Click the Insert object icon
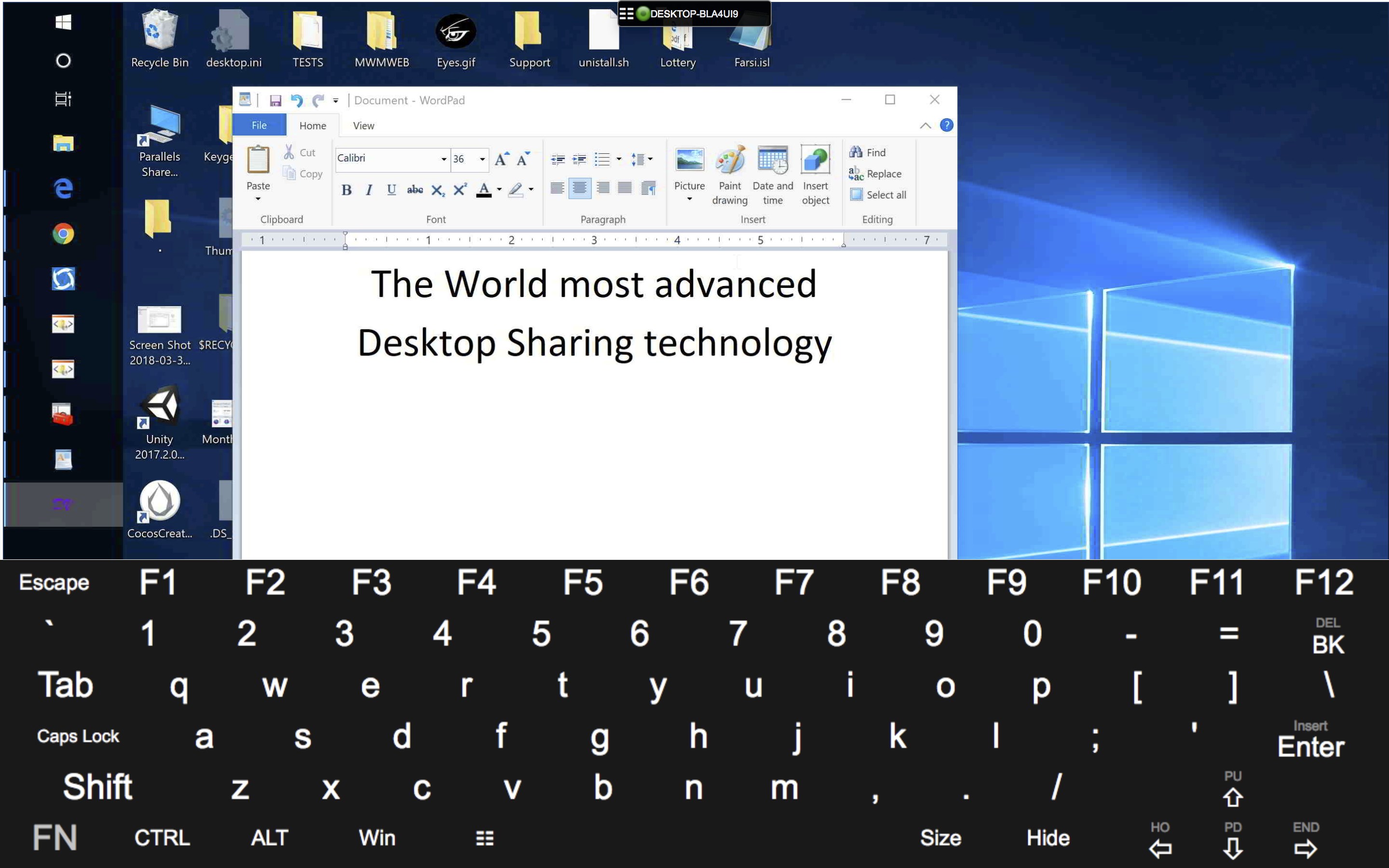 click(815, 161)
